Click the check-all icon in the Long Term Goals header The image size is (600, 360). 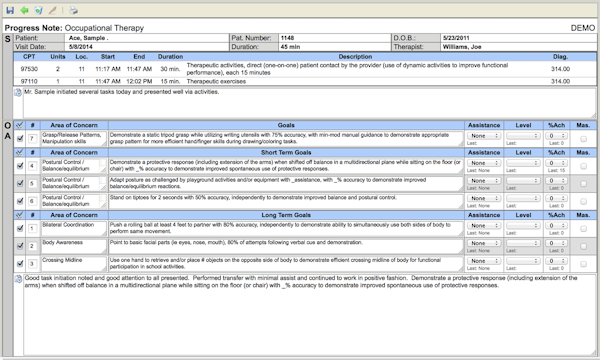pos(20,215)
